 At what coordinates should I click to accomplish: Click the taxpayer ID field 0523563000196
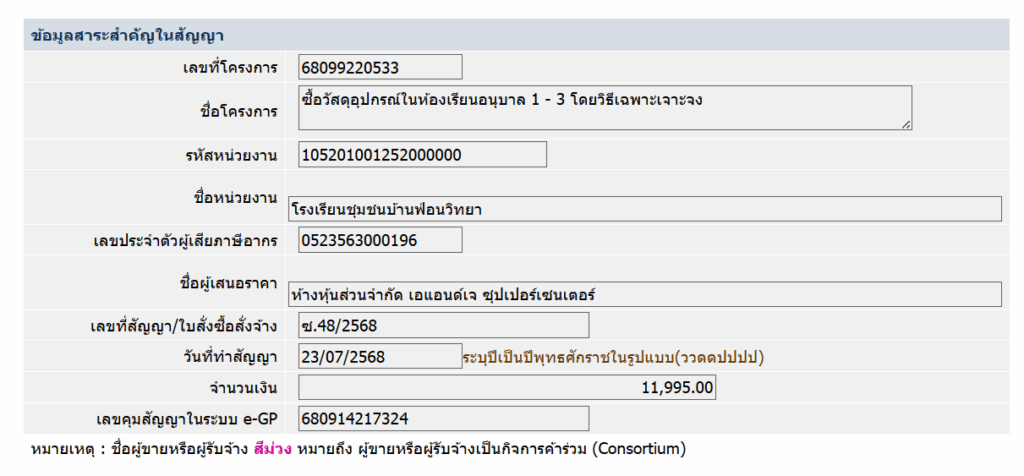380,240
